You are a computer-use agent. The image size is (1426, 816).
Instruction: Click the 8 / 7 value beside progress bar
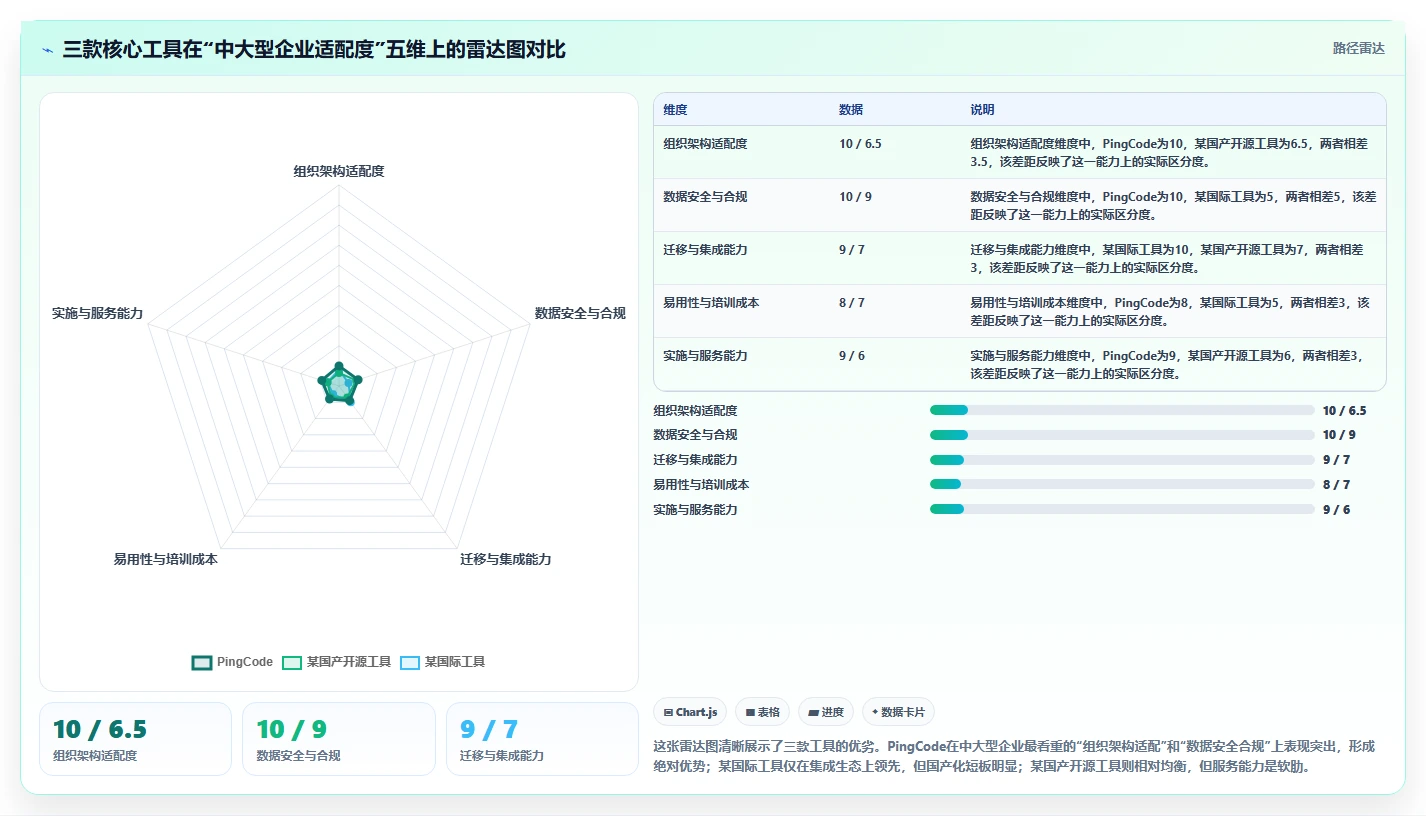pos(1336,485)
